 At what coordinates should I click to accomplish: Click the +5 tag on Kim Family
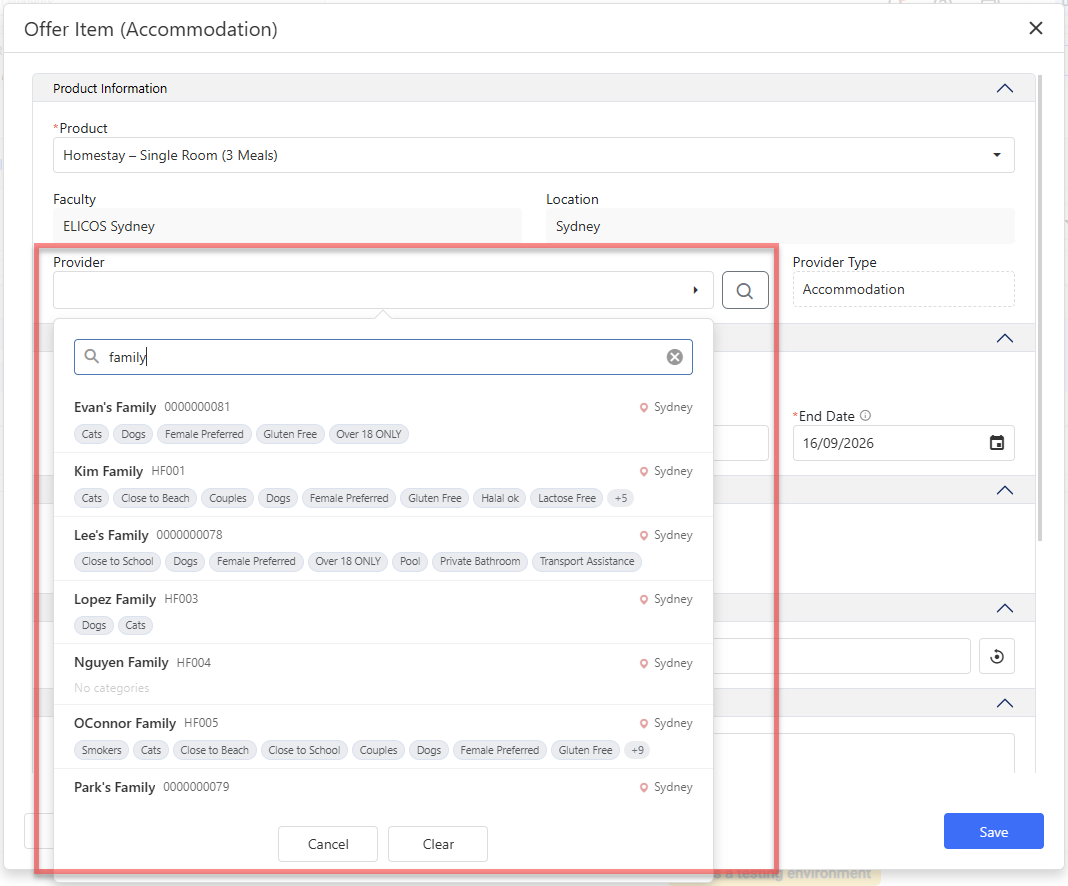(x=621, y=498)
